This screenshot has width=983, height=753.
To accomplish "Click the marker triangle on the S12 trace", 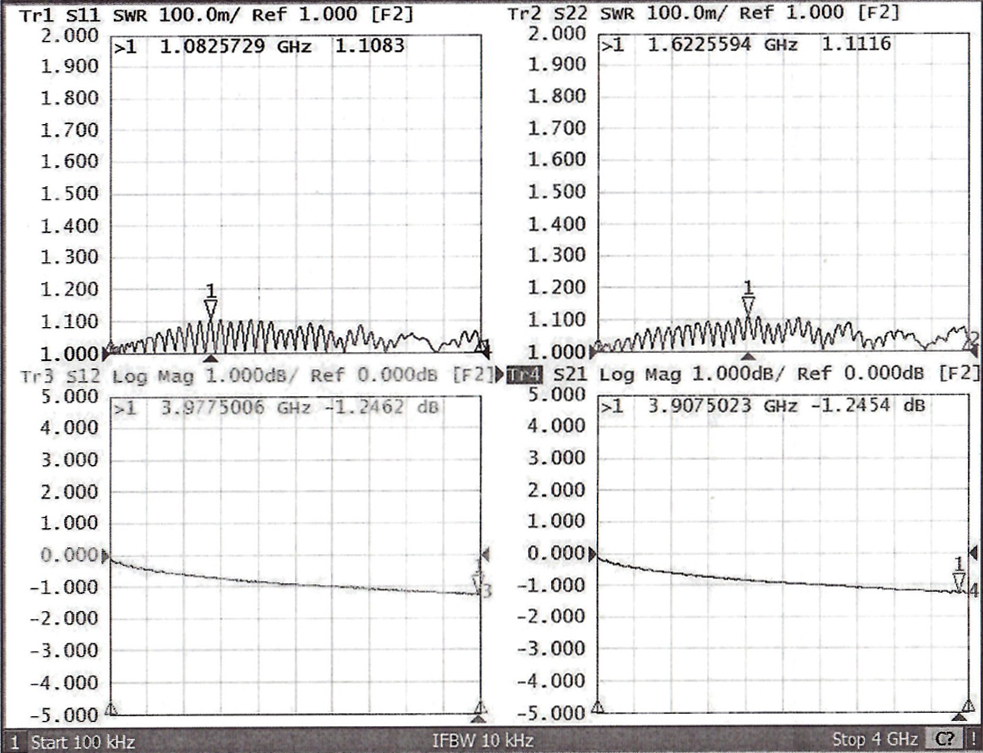I will [478, 583].
